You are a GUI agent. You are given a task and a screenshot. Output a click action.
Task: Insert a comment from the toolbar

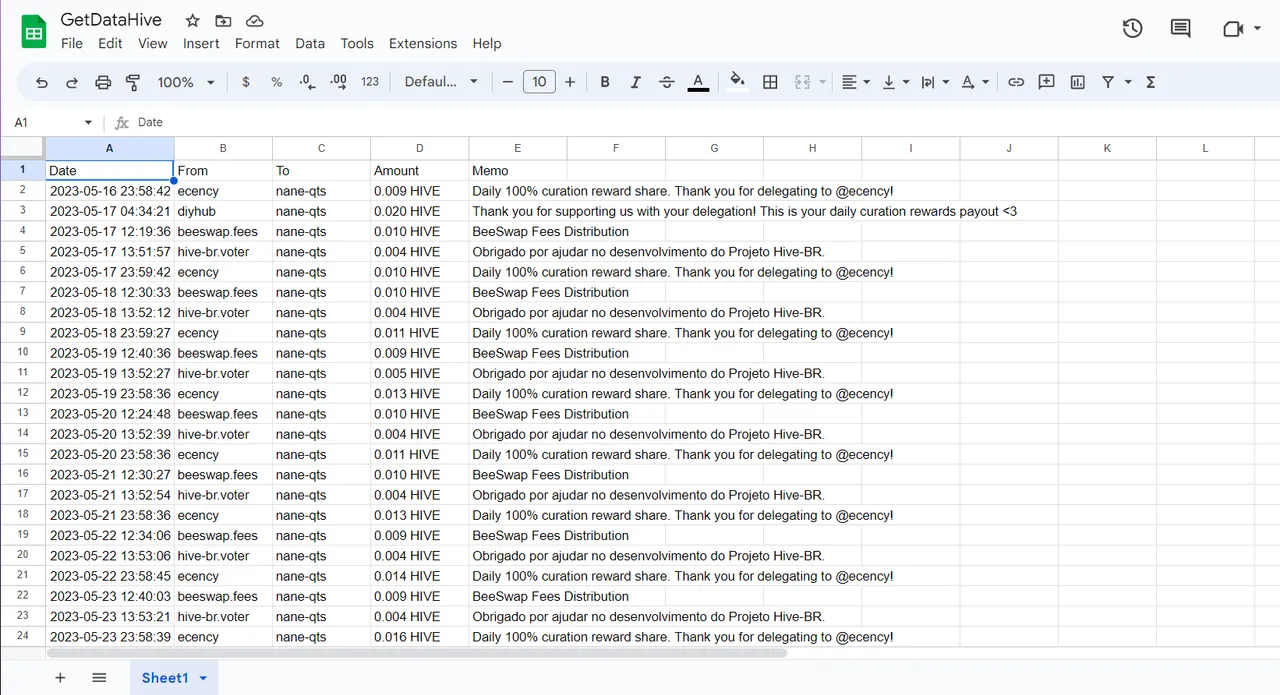(1047, 82)
